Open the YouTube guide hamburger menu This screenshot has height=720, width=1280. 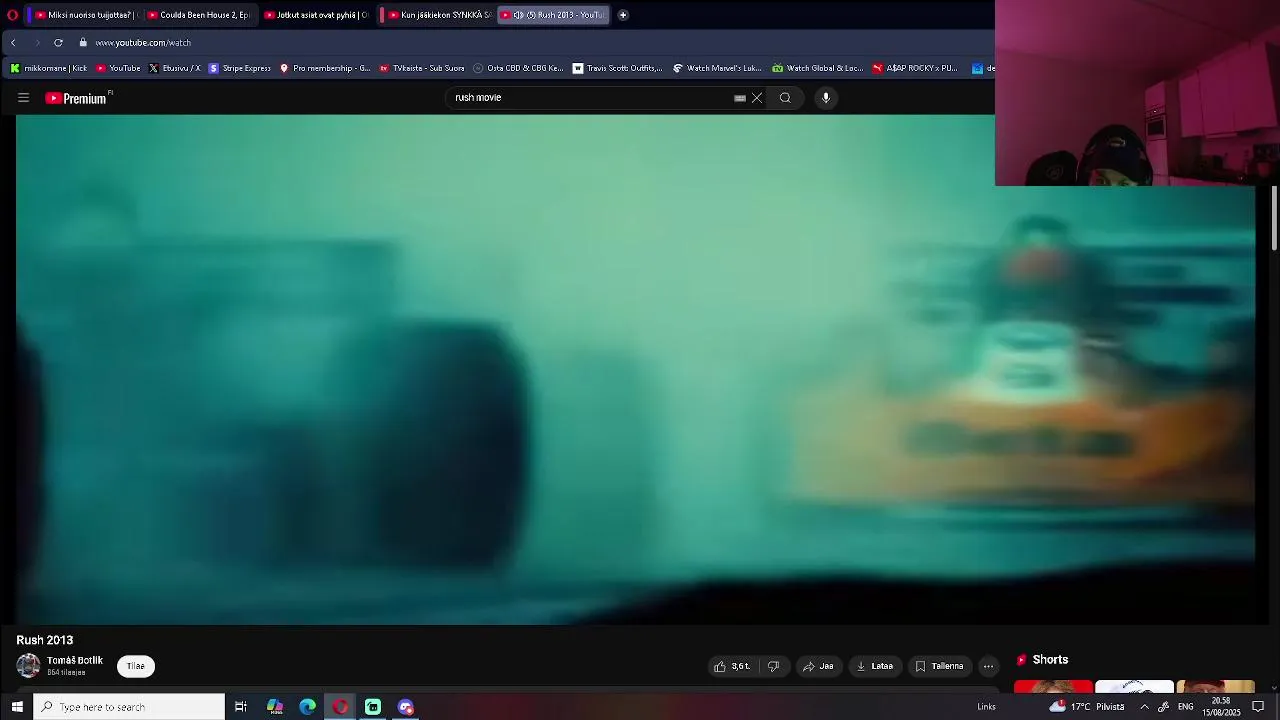pos(23,98)
